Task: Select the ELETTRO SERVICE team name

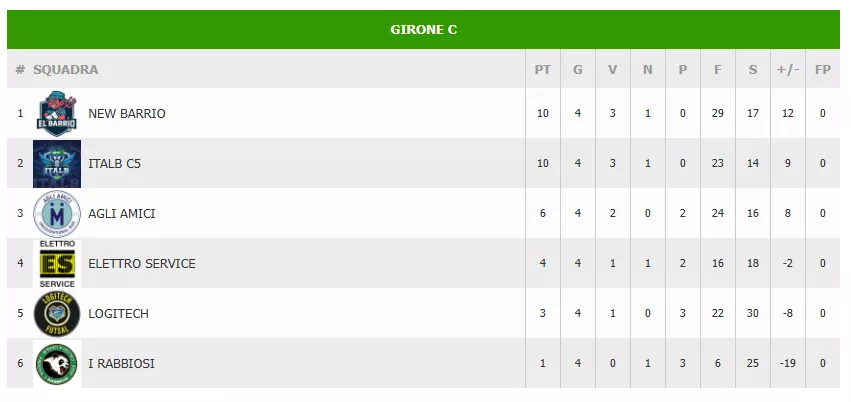Action: pyautogui.click(x=142, y=264)
